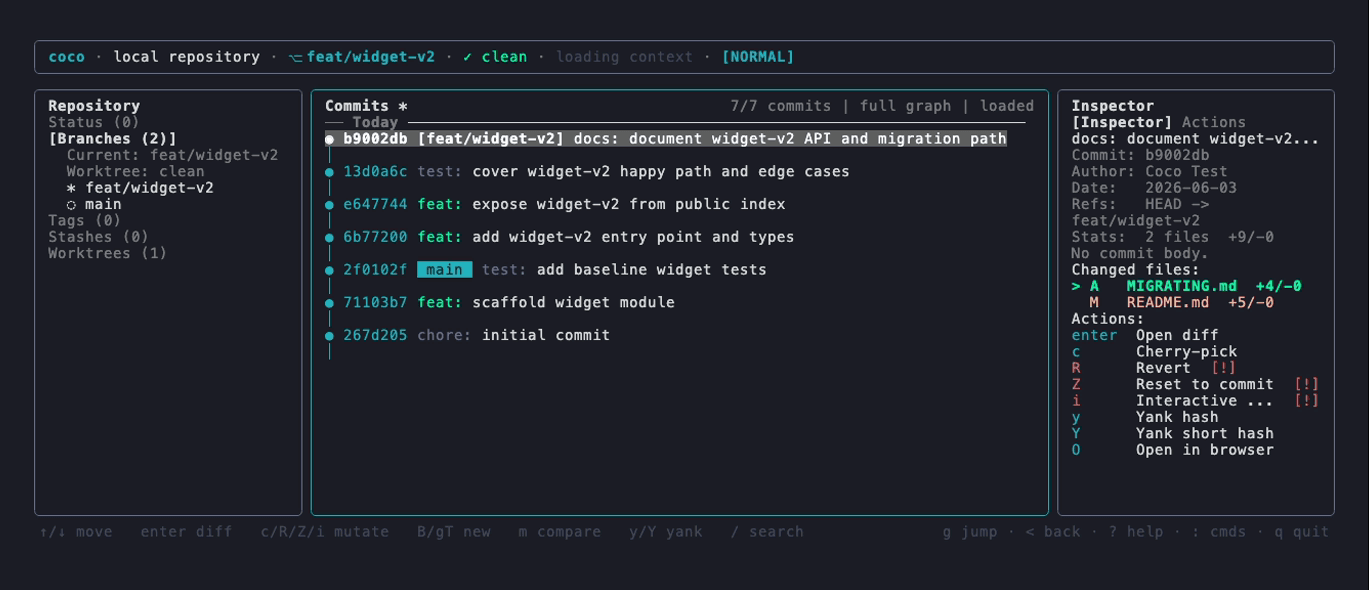
Task: Click the '/ search' footer hint
Action: tap(767, 532)
